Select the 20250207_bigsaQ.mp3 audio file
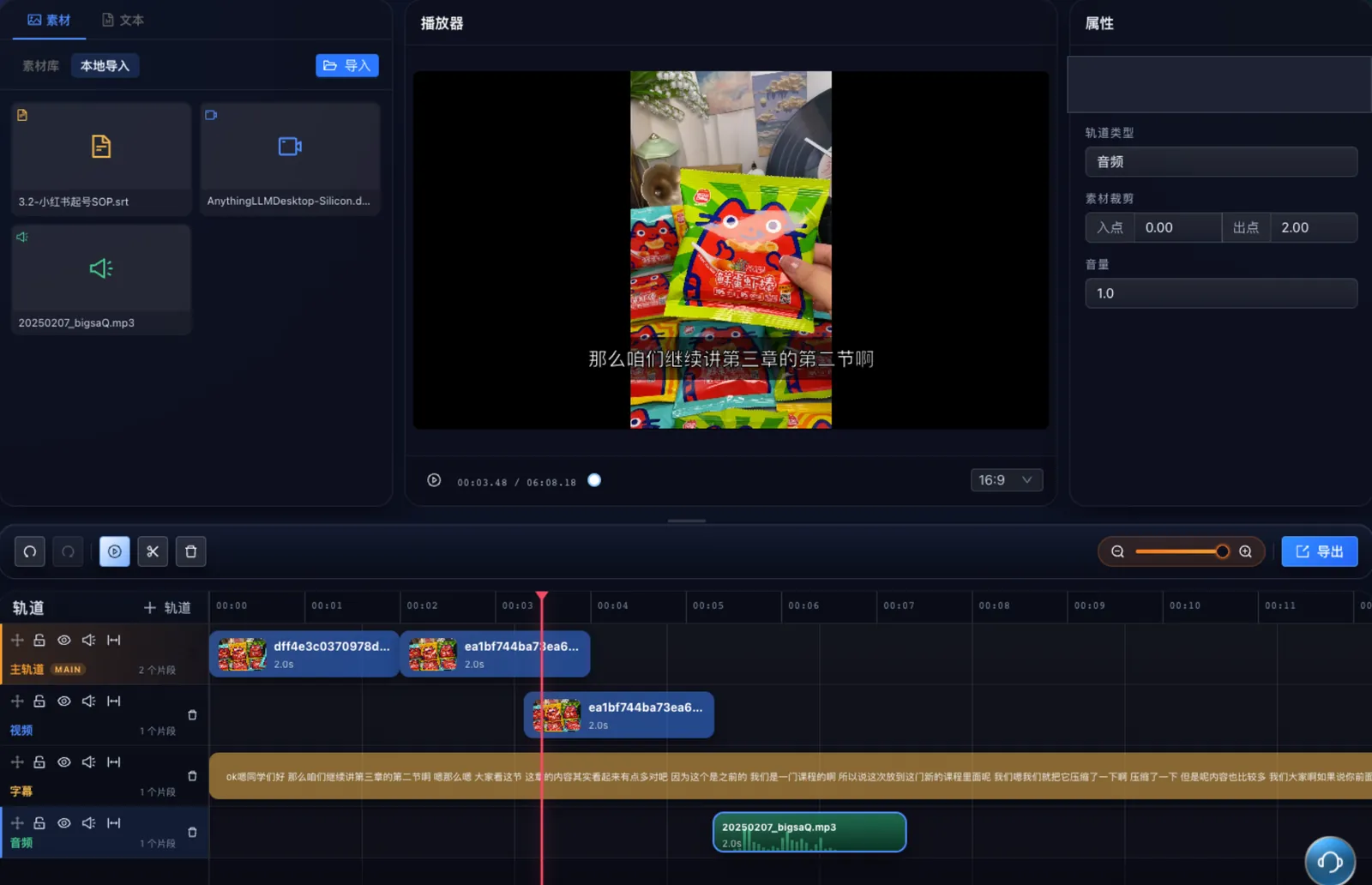This screenshot has width=1372, height=885. [101, 280]
